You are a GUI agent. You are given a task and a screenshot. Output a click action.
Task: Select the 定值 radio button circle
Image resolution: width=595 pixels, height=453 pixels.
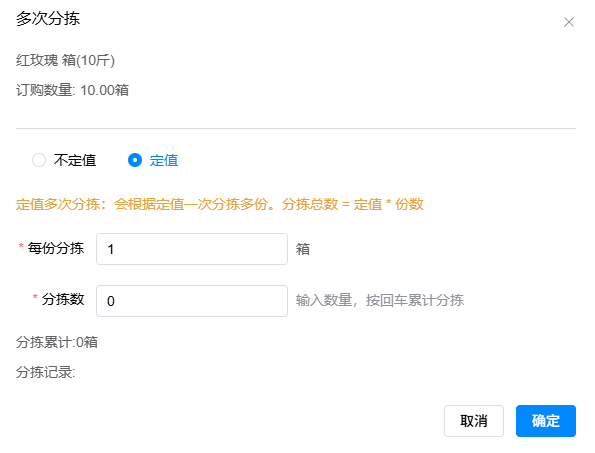pyautogui.click(x=135, y=160)
